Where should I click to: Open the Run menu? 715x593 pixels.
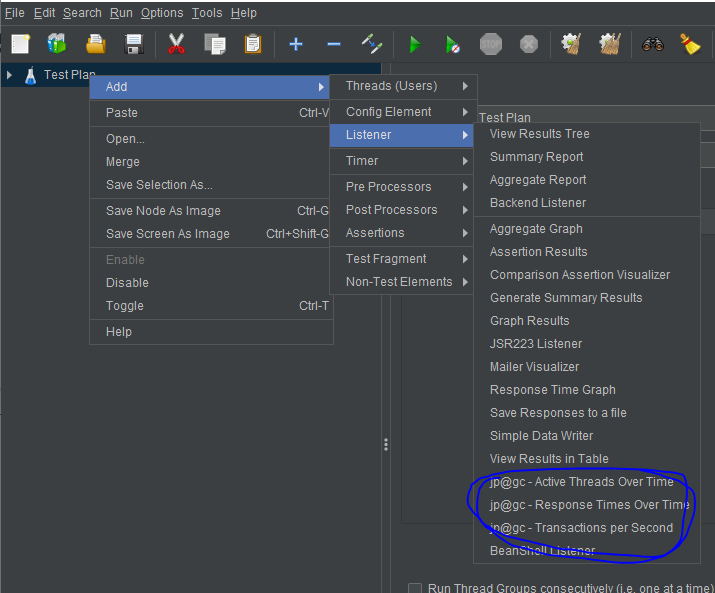(121, 13)
